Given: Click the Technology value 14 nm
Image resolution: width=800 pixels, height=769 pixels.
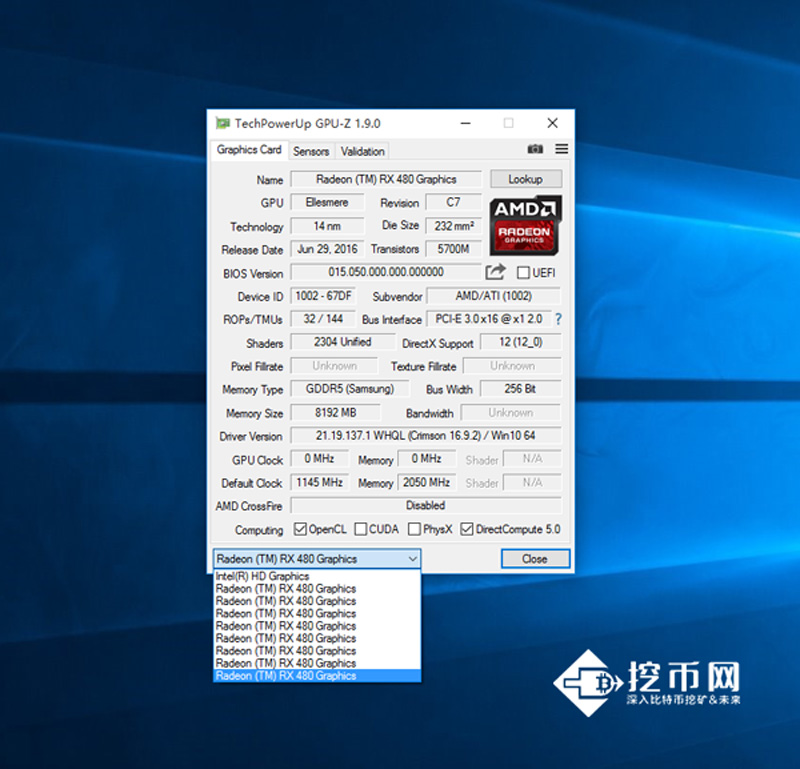Looking at the screenshot, I should [327, 226].
